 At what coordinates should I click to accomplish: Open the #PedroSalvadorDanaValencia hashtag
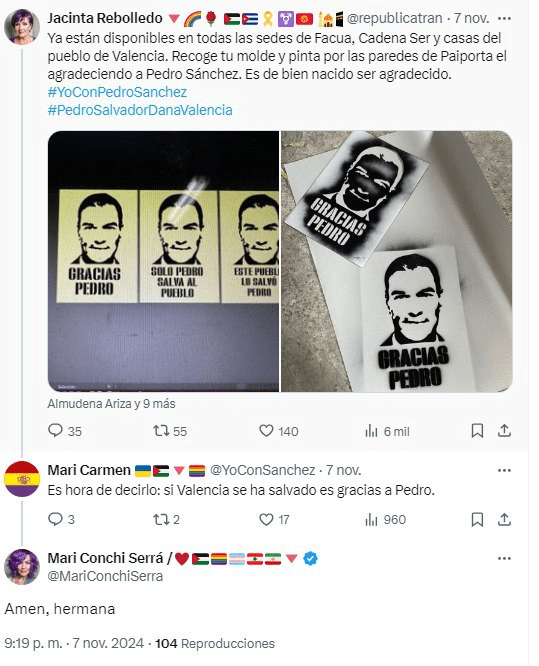[x=140, y=110]
